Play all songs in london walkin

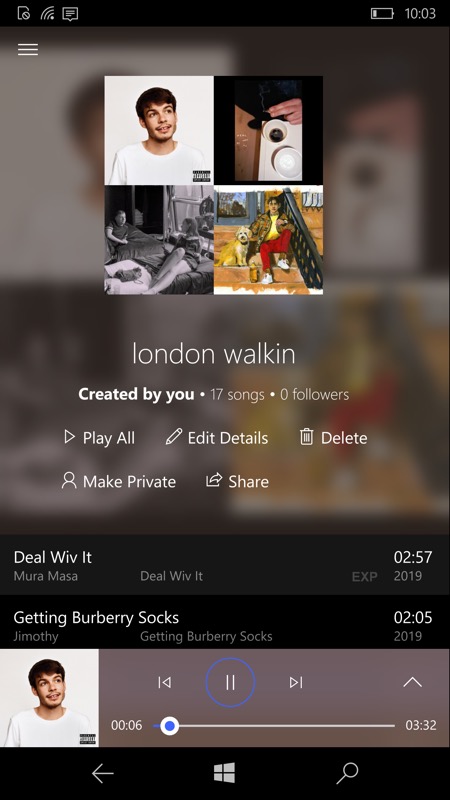(99, 438)
